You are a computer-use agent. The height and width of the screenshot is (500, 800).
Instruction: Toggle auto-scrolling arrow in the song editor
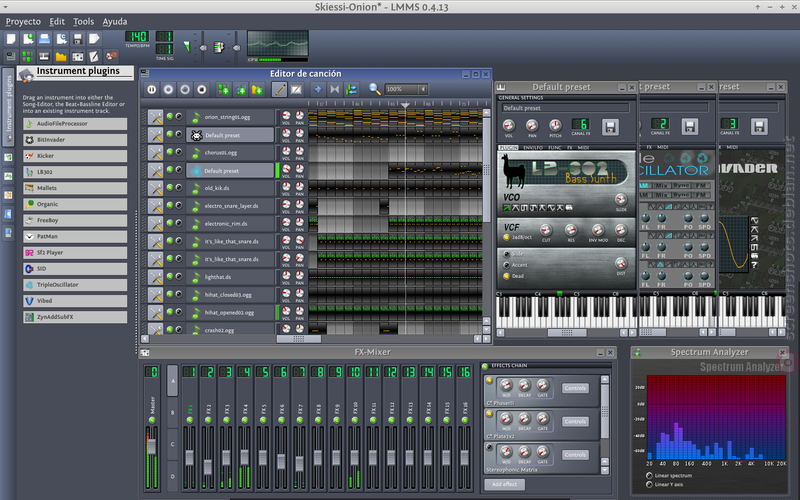tap(318, 89)
